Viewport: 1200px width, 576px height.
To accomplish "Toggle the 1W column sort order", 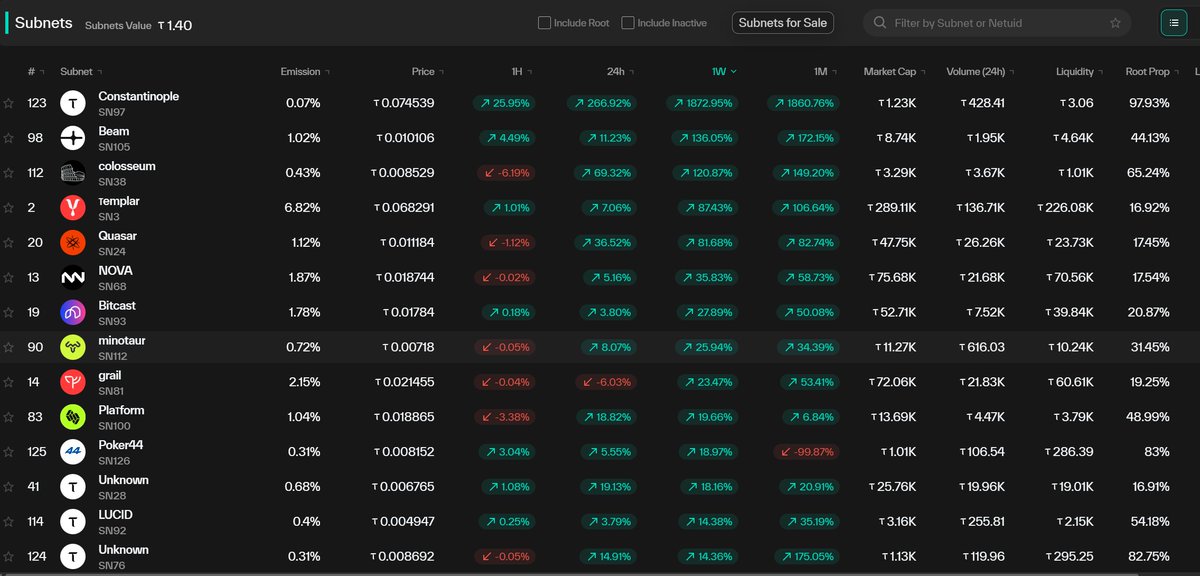I will (x=724, y=72).
